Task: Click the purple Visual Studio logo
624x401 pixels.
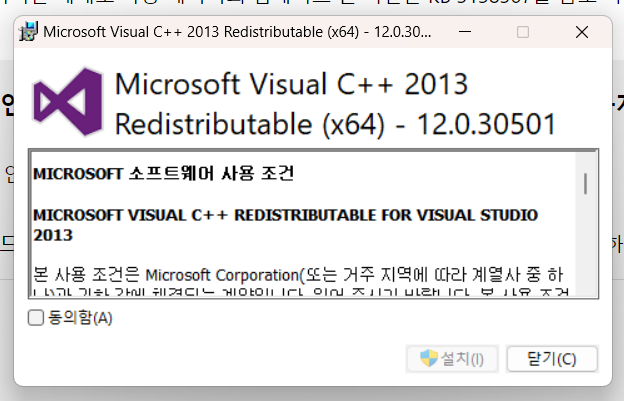Action: click(68, 102)
